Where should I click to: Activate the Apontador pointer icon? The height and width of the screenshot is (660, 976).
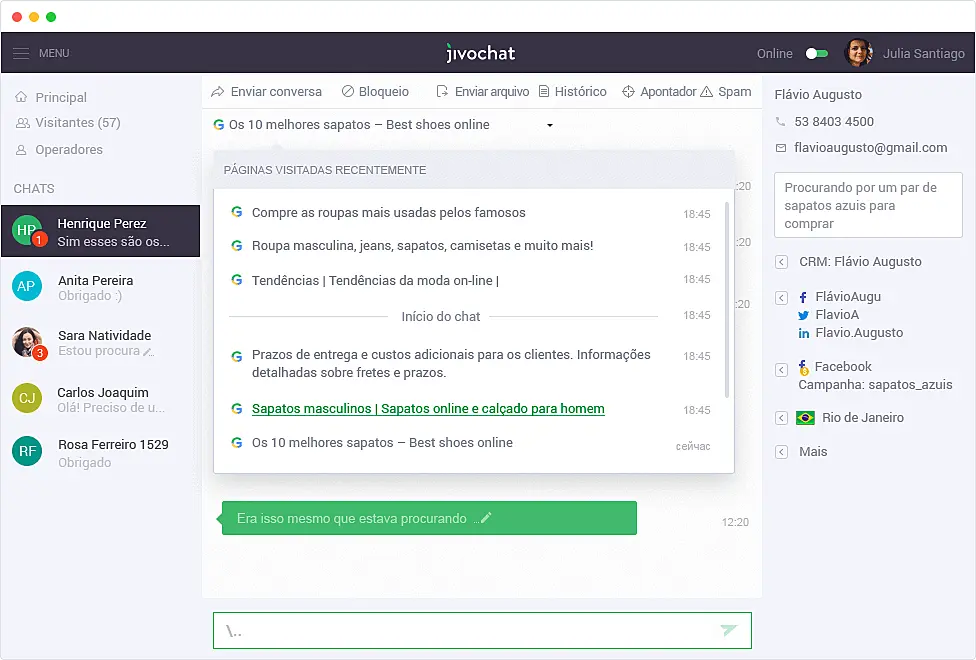pyautogui.click(x=629, y=91)
